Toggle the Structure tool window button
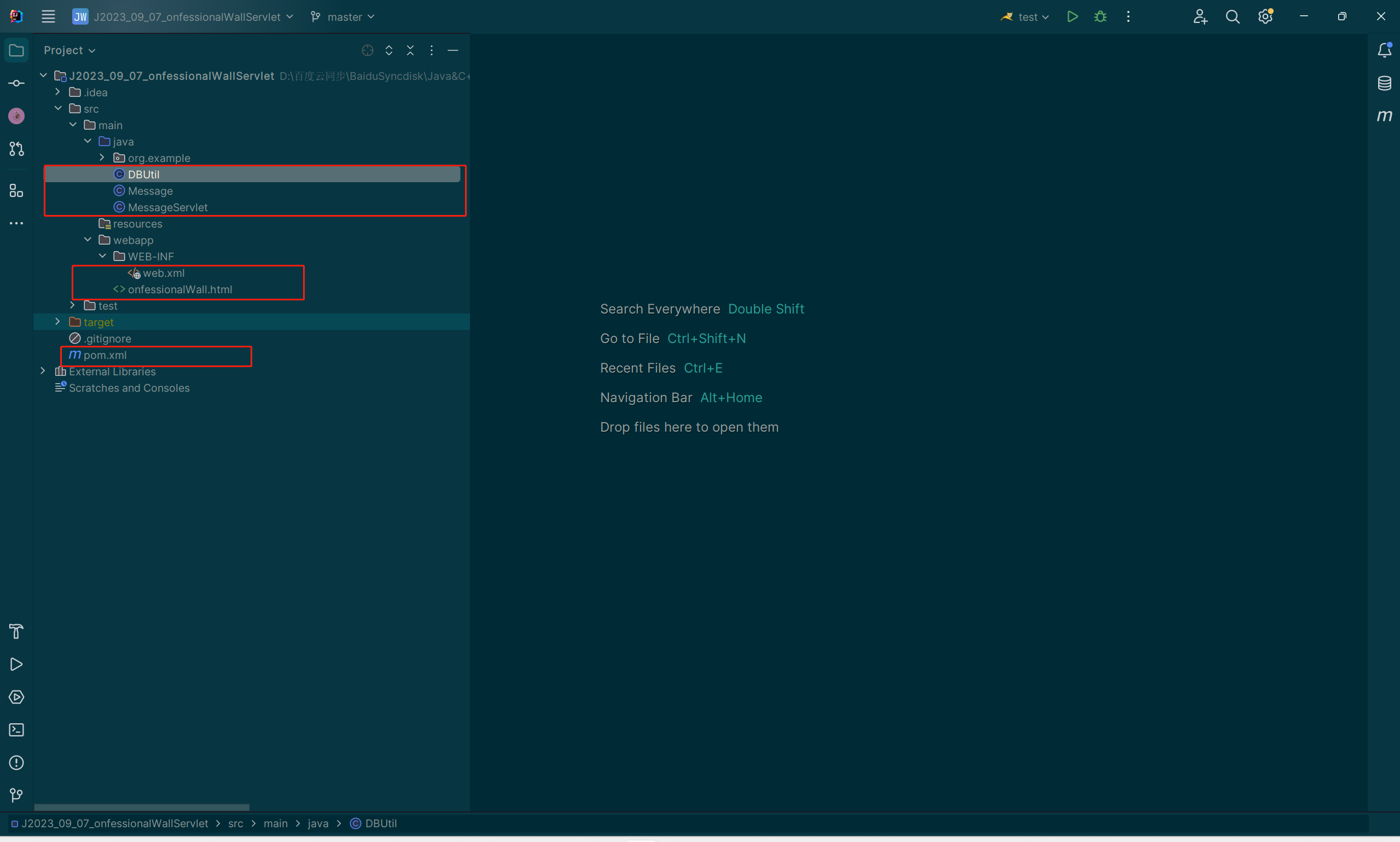 point(16,190)
